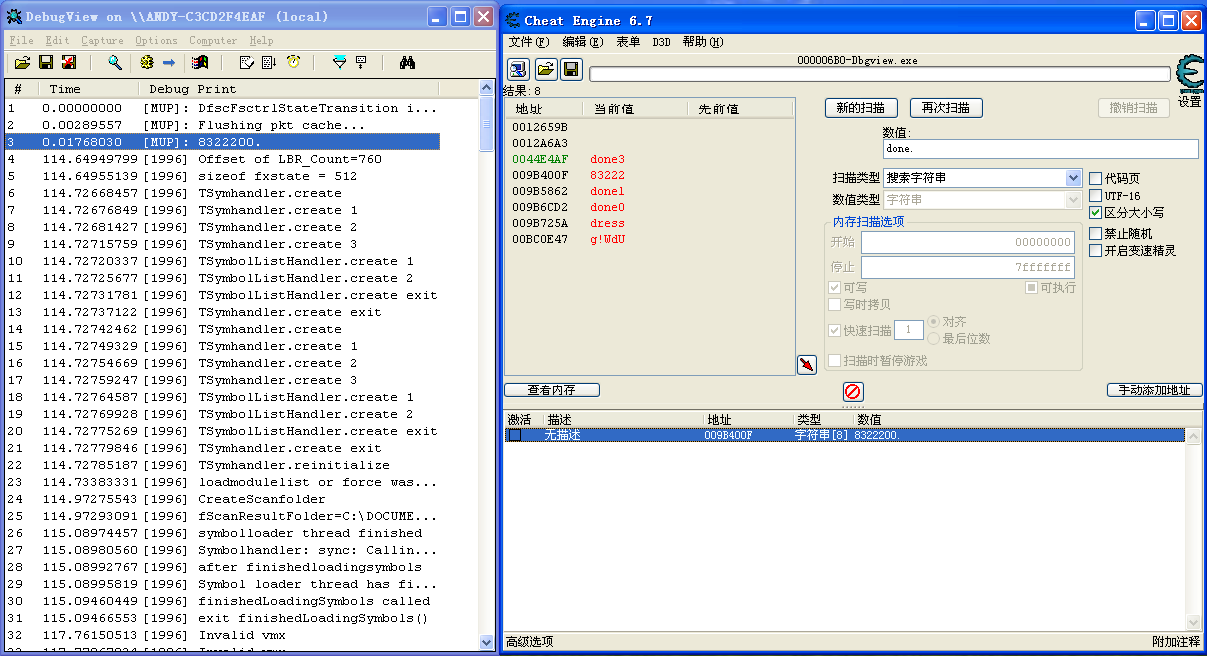Viewport: 1207px width, 656px height.
Task: Open DebugView's File menu
Action: [x=21, y=41]
